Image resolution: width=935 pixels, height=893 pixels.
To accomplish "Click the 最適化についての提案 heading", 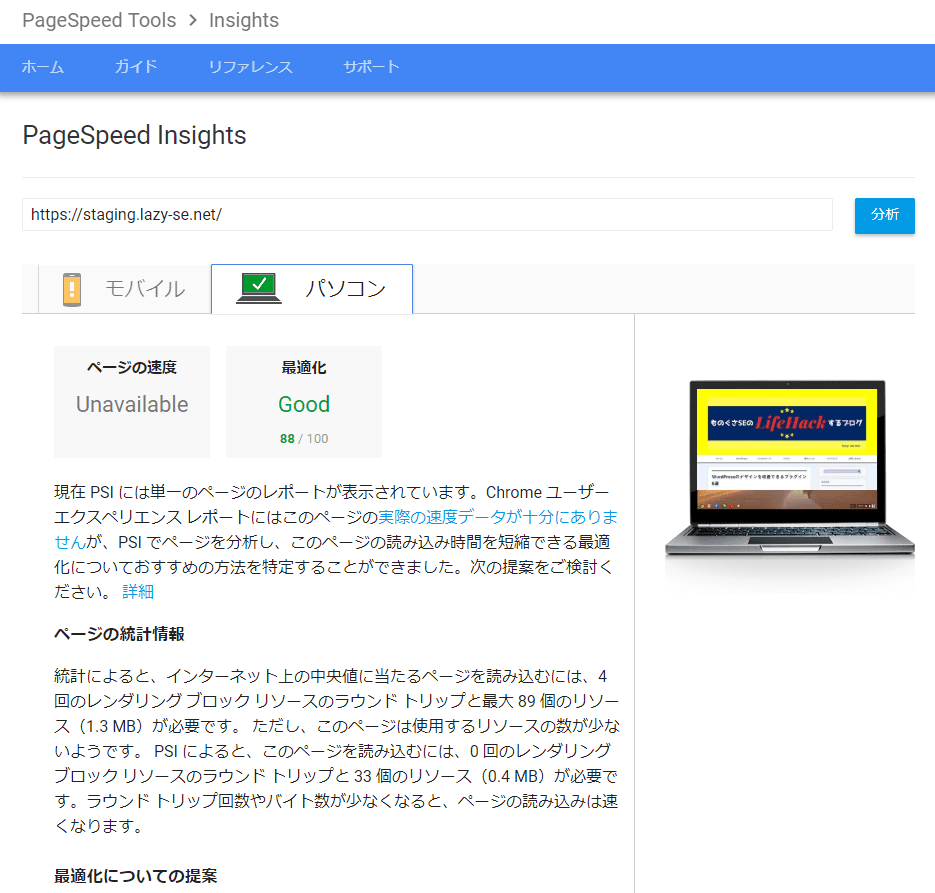I will (135, 876).
